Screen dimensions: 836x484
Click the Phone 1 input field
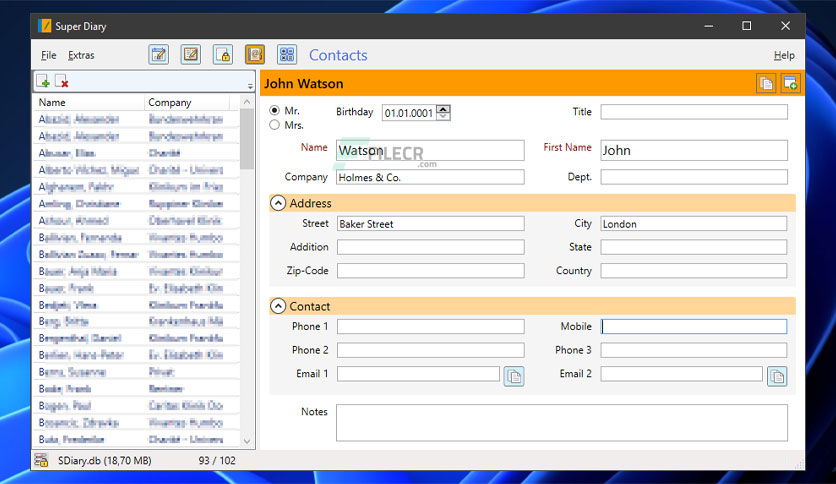(x=430, y=326)
